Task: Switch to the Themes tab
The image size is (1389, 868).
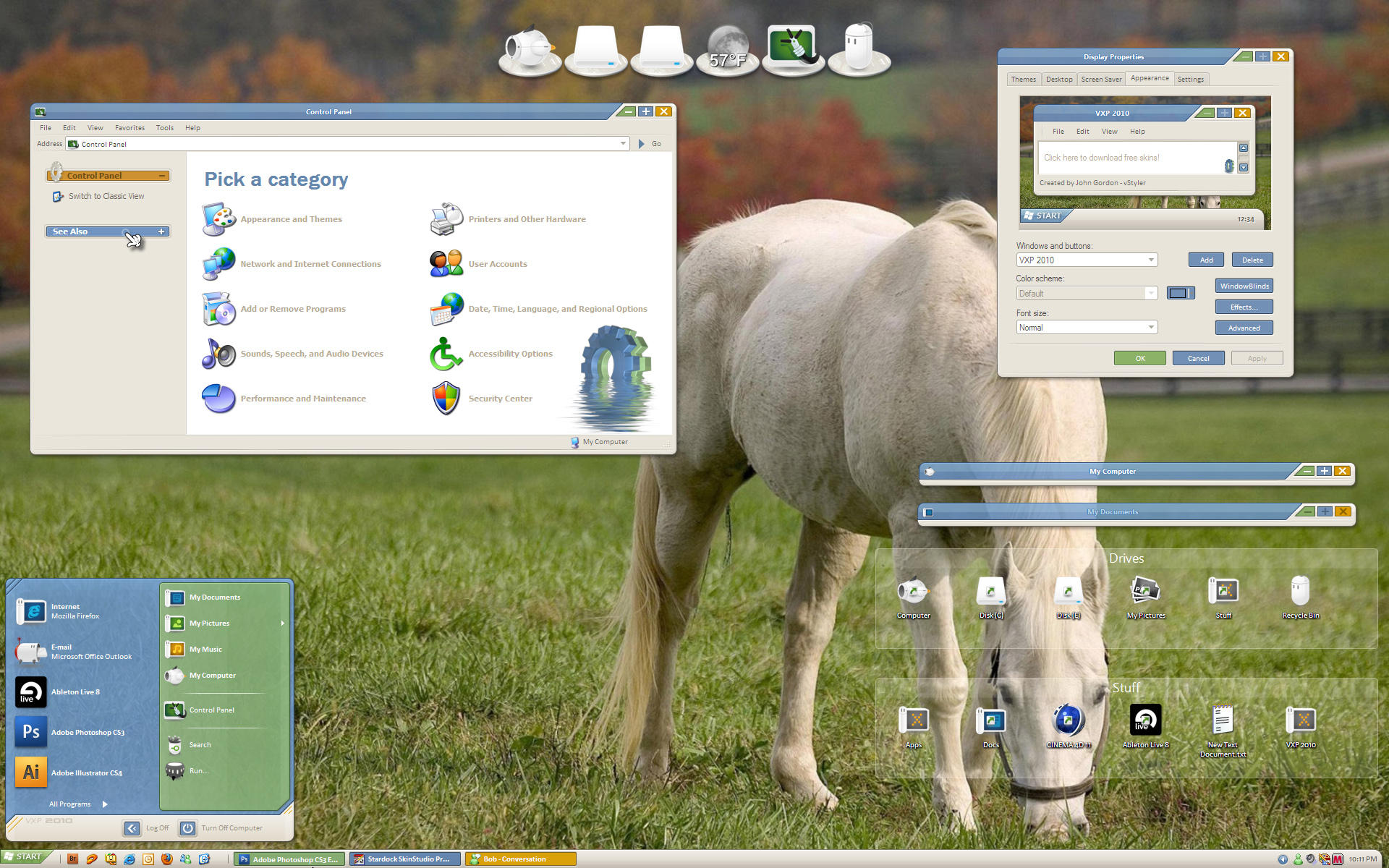Action: coord(1023,80)
